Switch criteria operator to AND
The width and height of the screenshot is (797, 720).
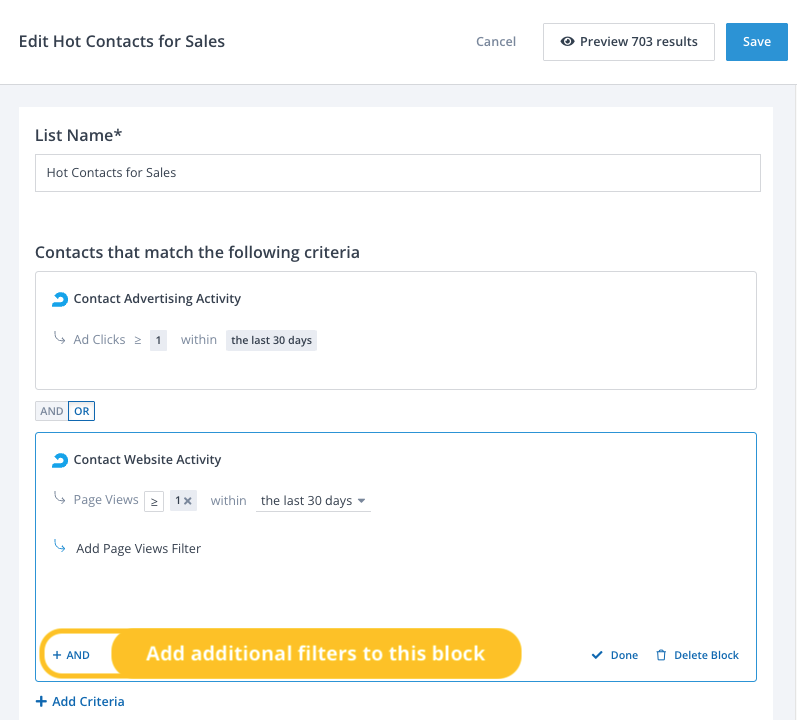point(52,411)
